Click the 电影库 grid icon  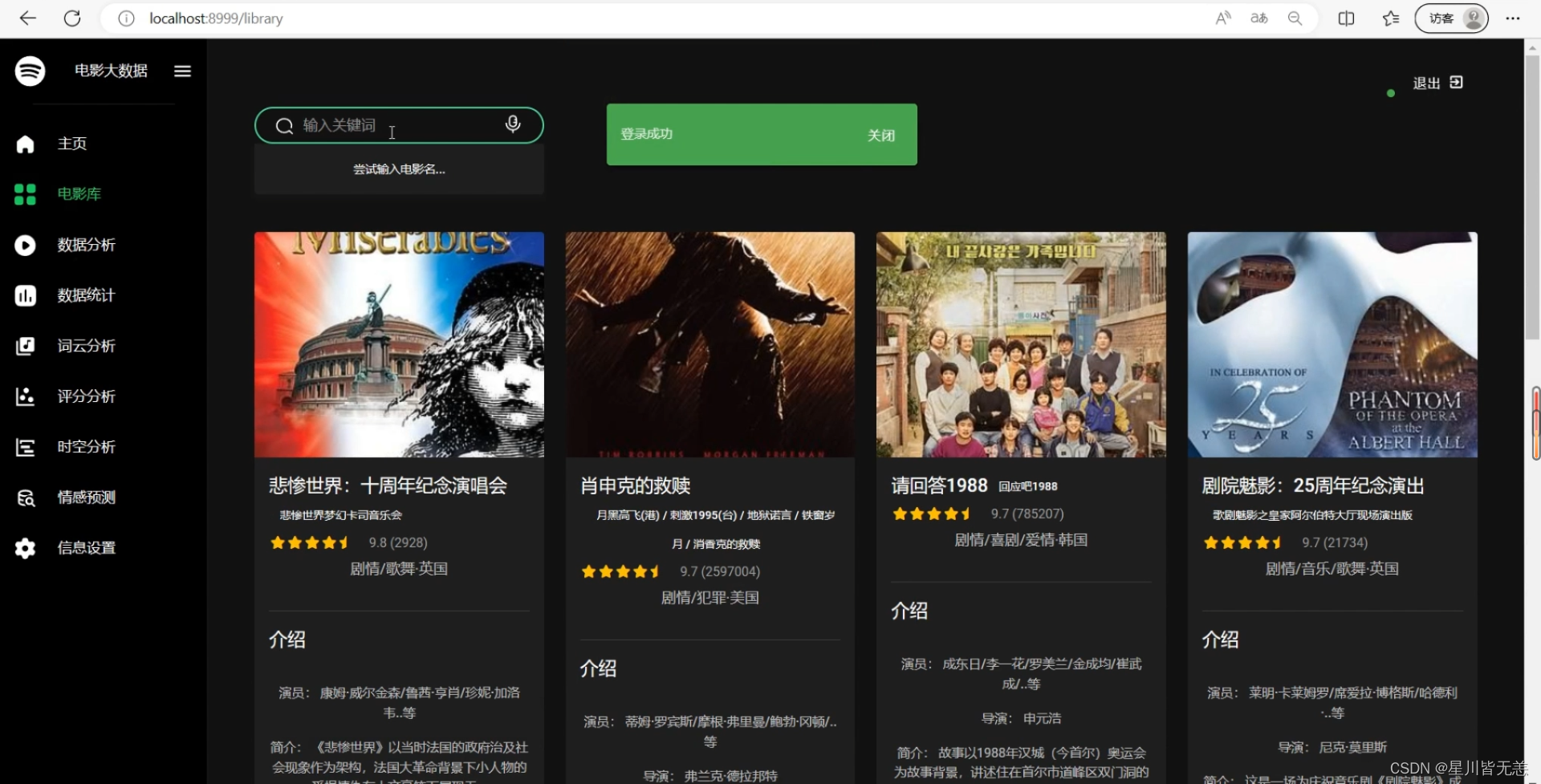point(25,194)
